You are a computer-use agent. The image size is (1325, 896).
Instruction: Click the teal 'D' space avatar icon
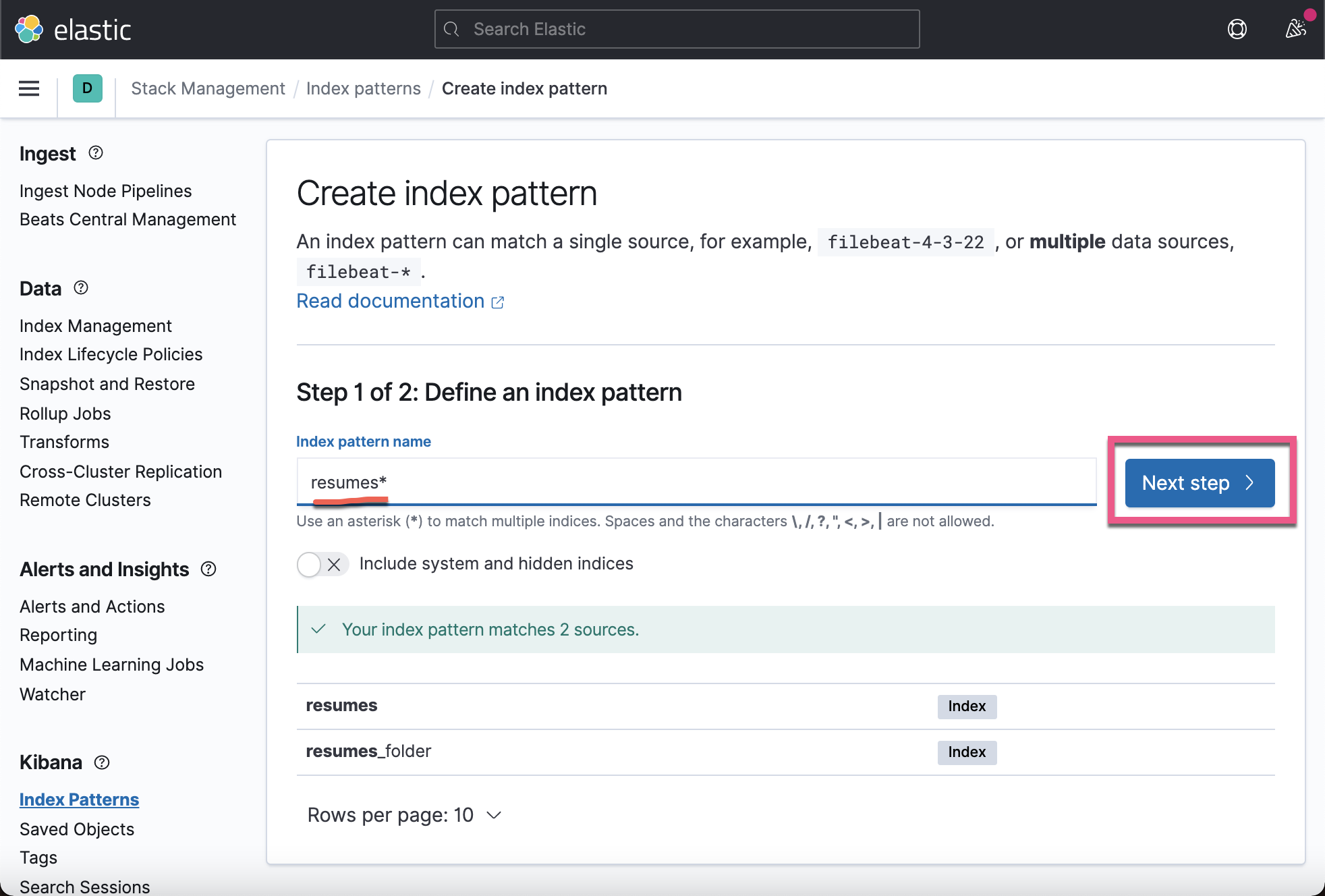[86, 88]
